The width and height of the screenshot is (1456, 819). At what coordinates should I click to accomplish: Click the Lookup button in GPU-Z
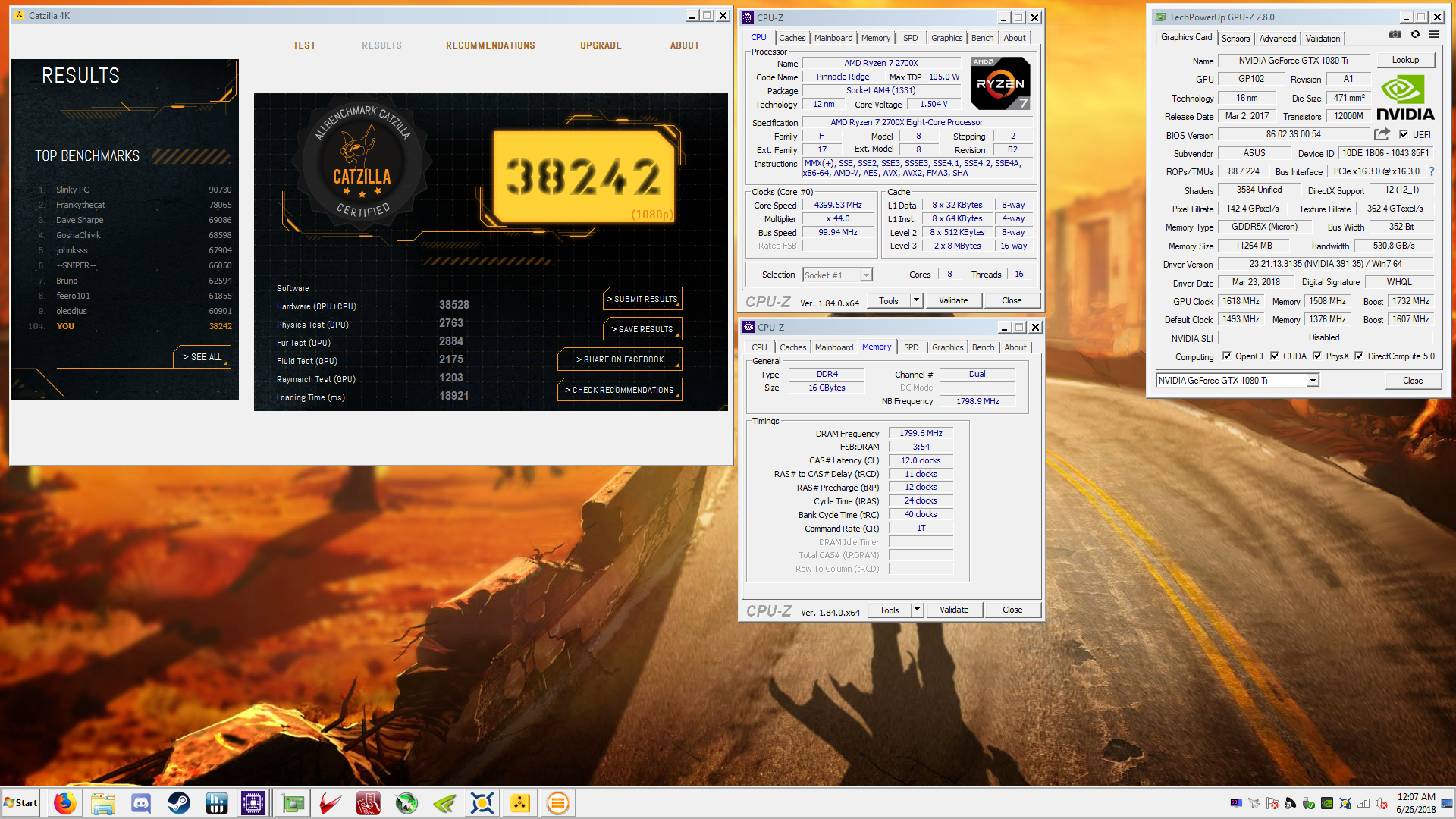(1405, 60)
